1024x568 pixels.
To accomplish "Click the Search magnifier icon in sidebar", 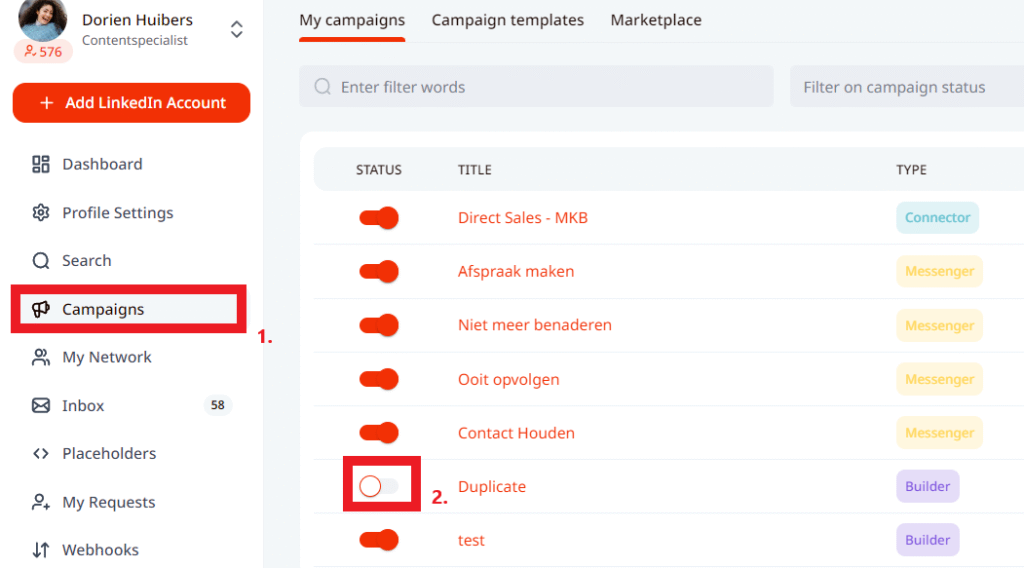I will 41,261.
